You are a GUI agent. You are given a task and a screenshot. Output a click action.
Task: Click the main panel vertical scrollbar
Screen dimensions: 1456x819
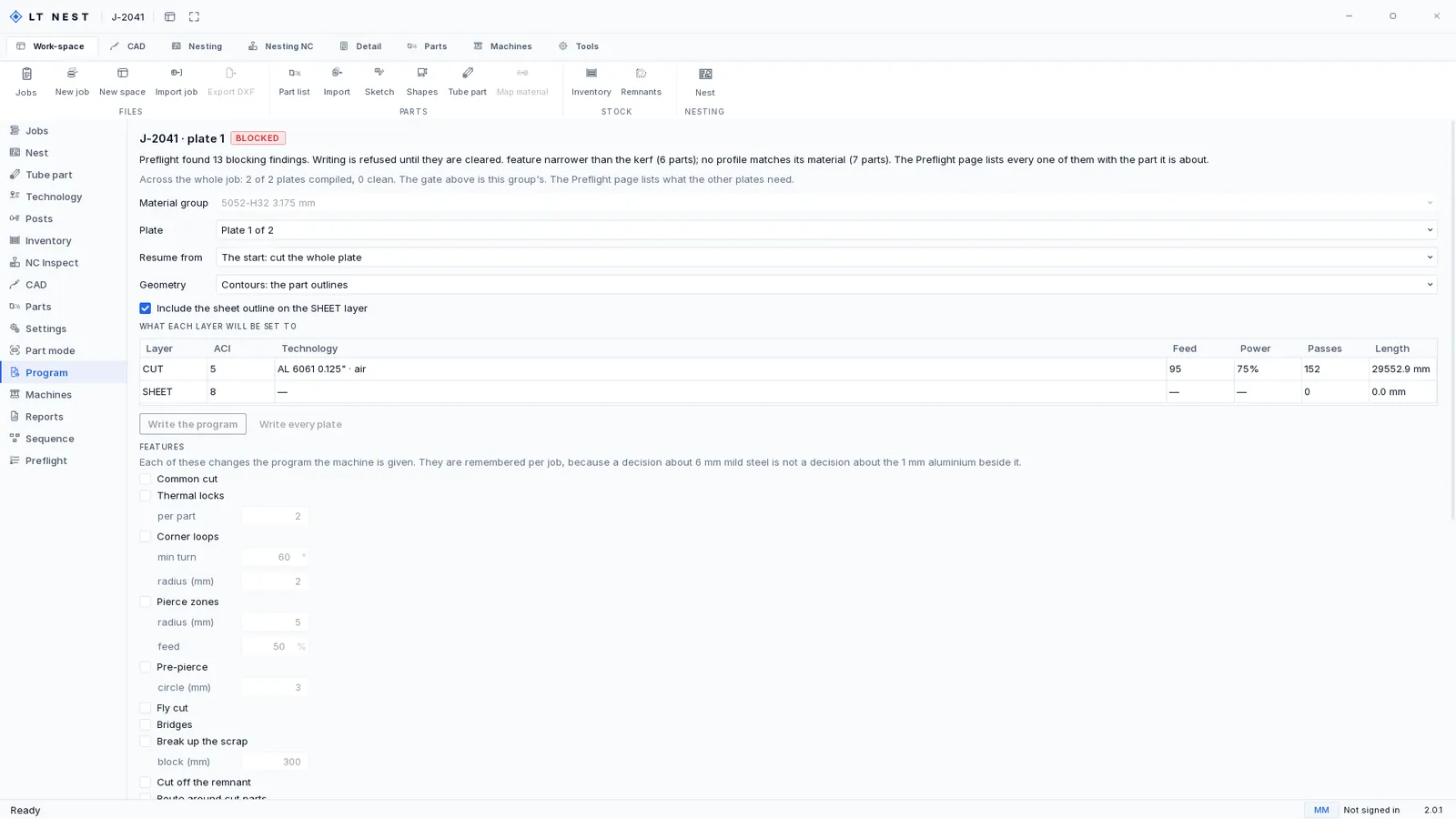click(1451, 320)
